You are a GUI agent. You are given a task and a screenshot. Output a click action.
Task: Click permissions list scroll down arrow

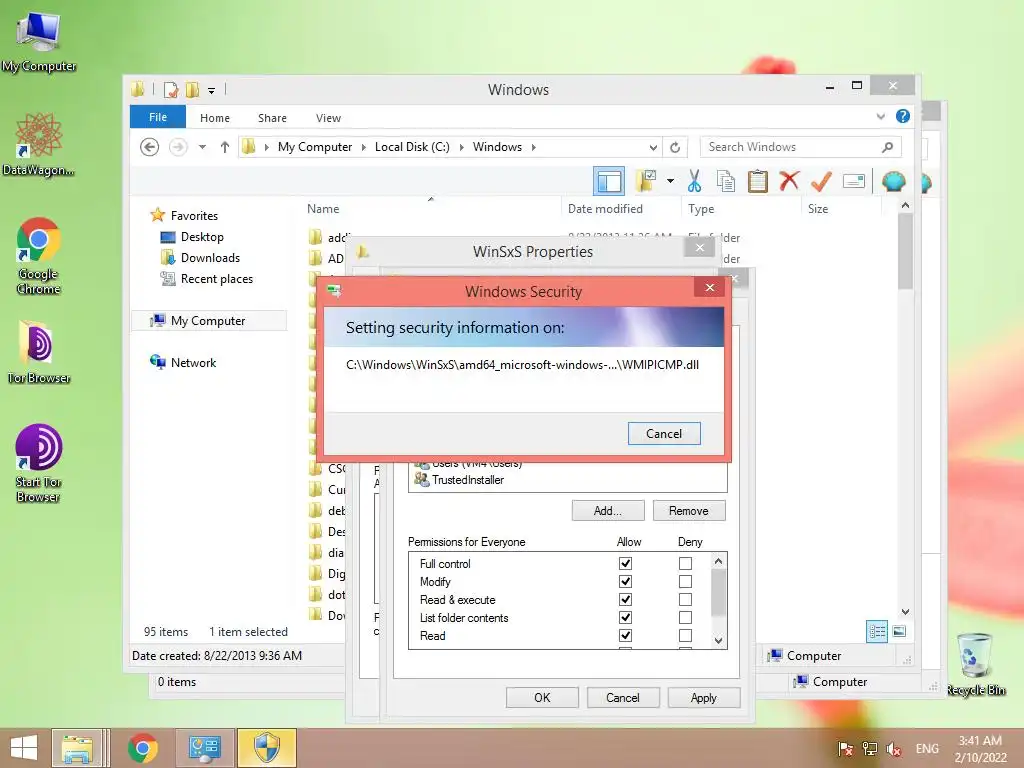click(x=718, y=641)
